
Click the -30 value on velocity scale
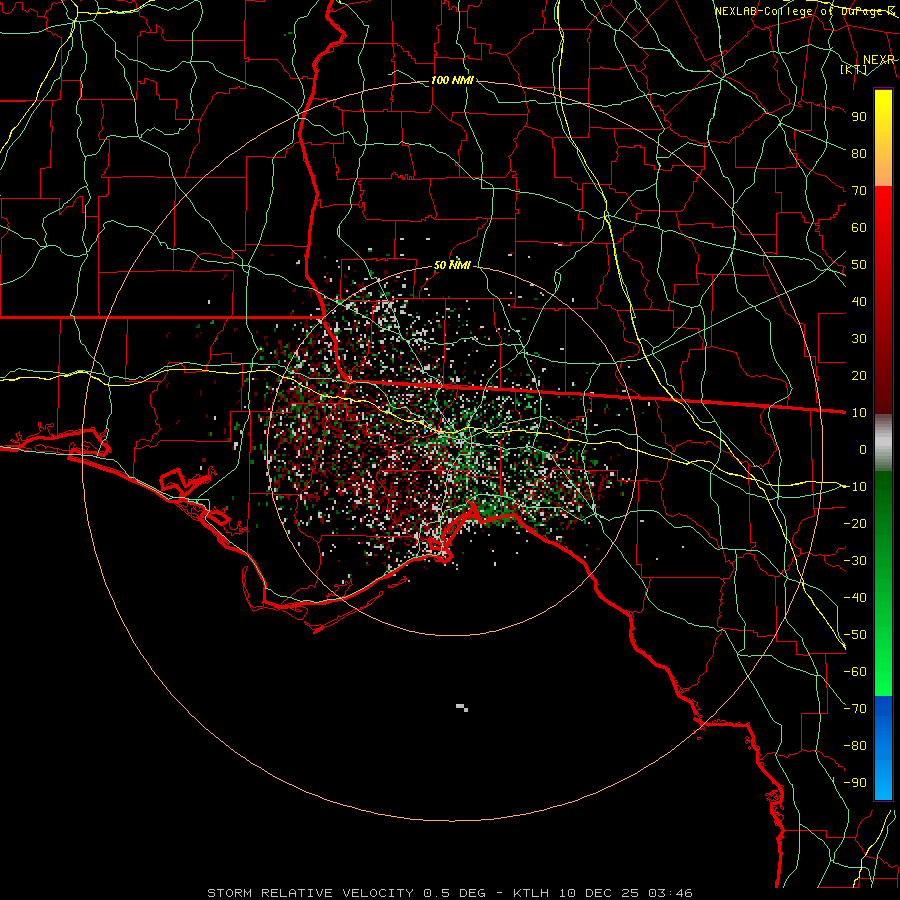[x=855, y=561]
